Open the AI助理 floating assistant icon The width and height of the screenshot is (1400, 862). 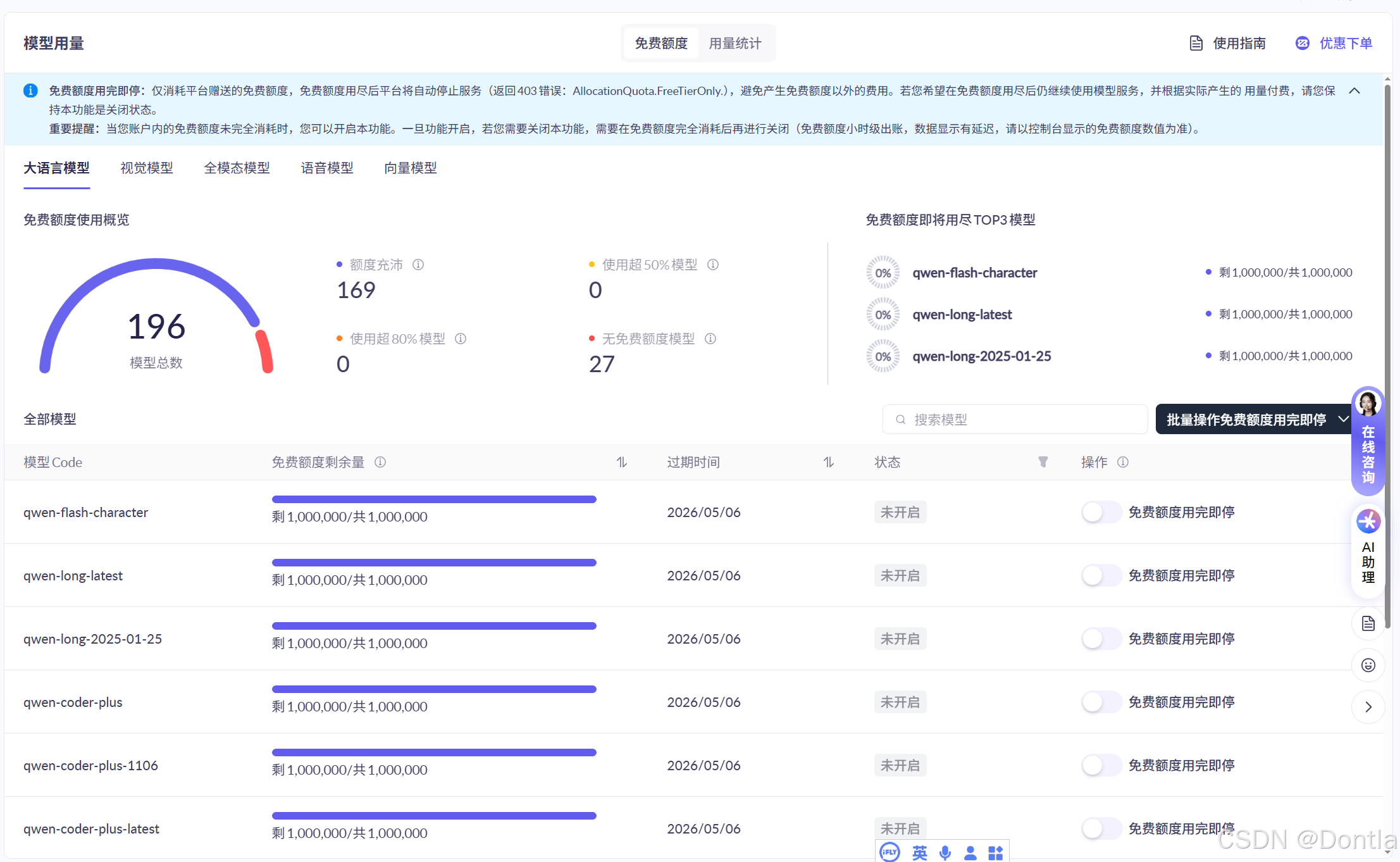click(x=1368, y=520)
